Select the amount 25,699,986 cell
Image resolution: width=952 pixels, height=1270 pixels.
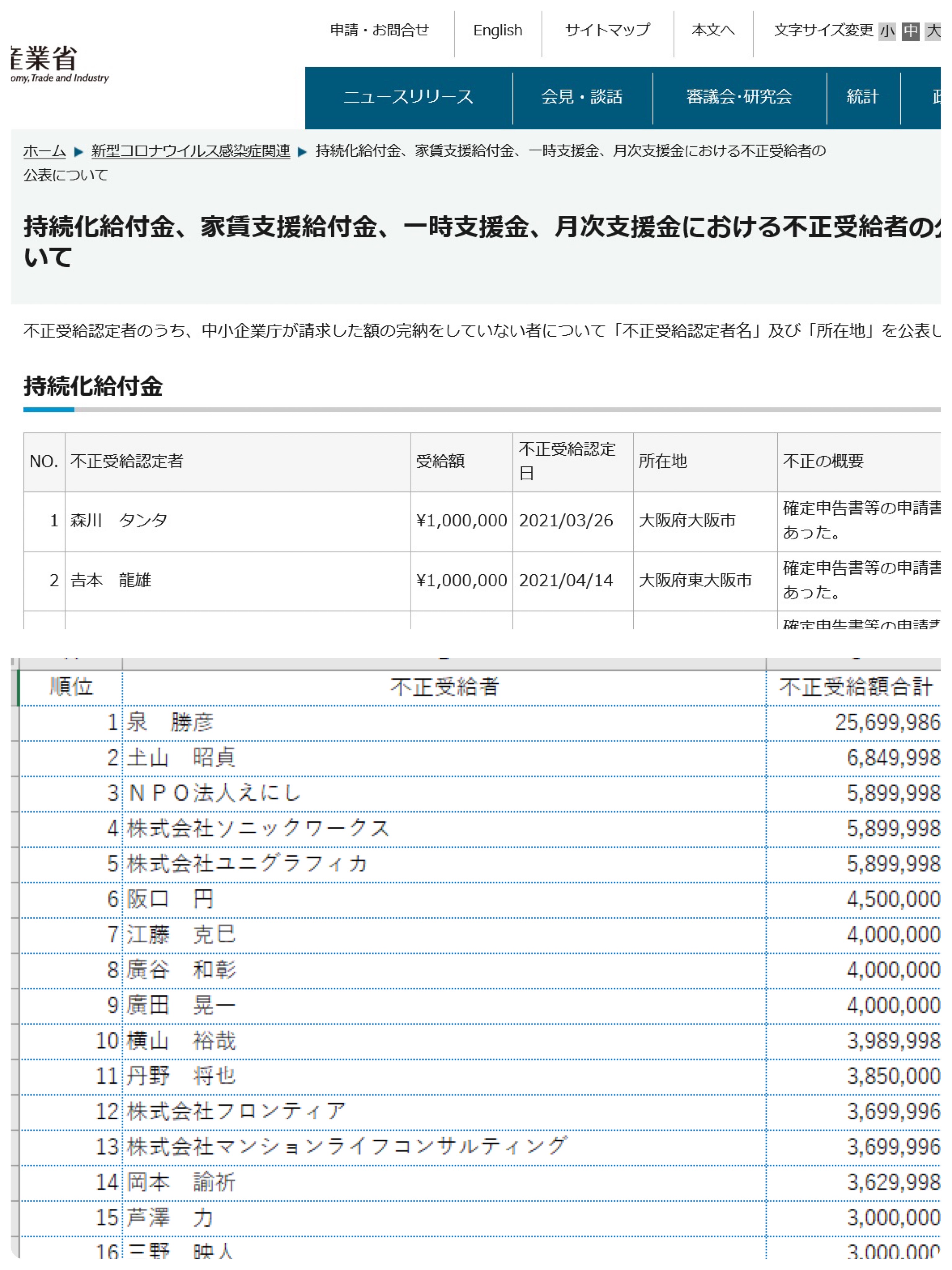tap(854, 723)
